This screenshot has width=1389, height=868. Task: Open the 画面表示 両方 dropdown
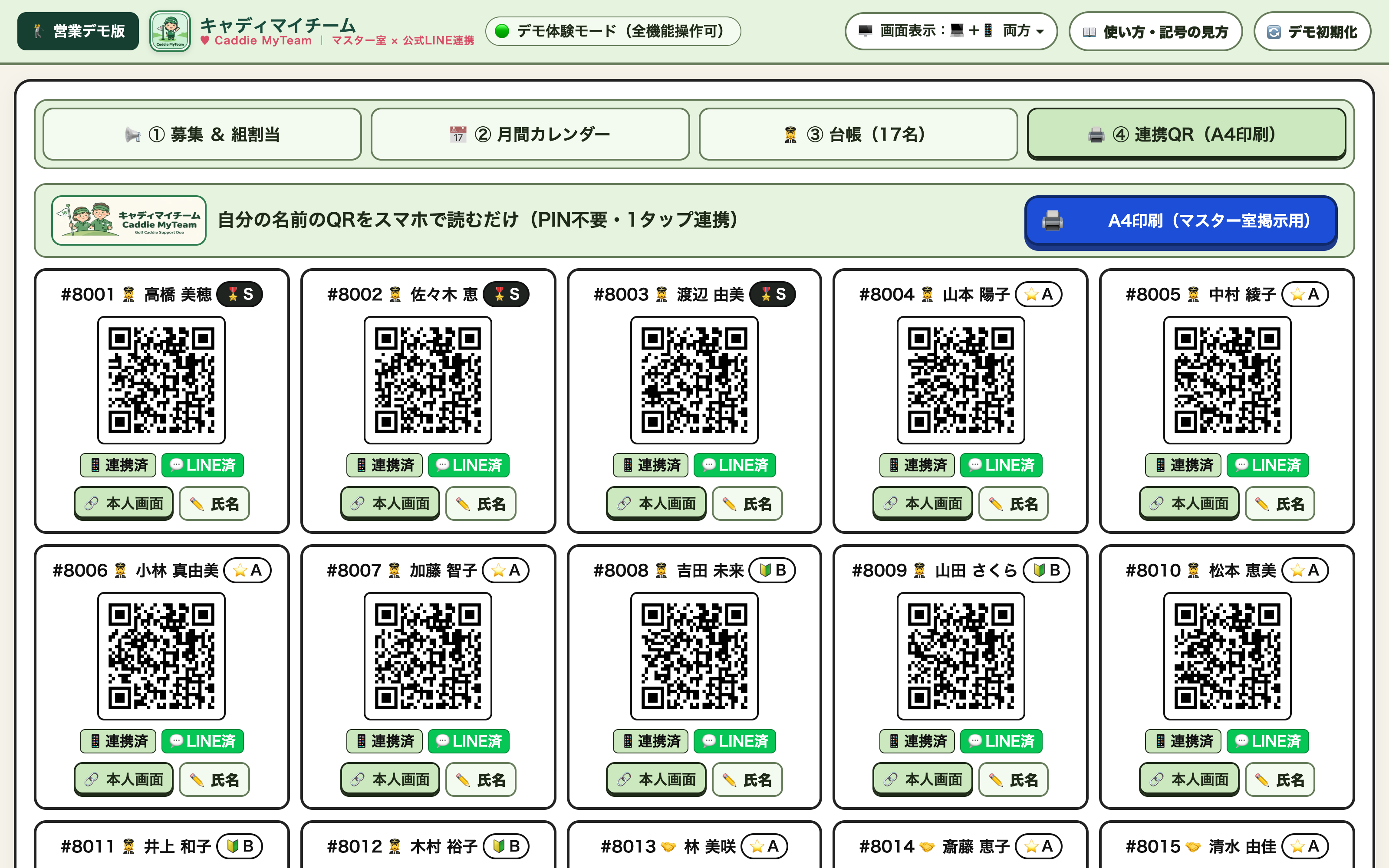coord(951,31)
